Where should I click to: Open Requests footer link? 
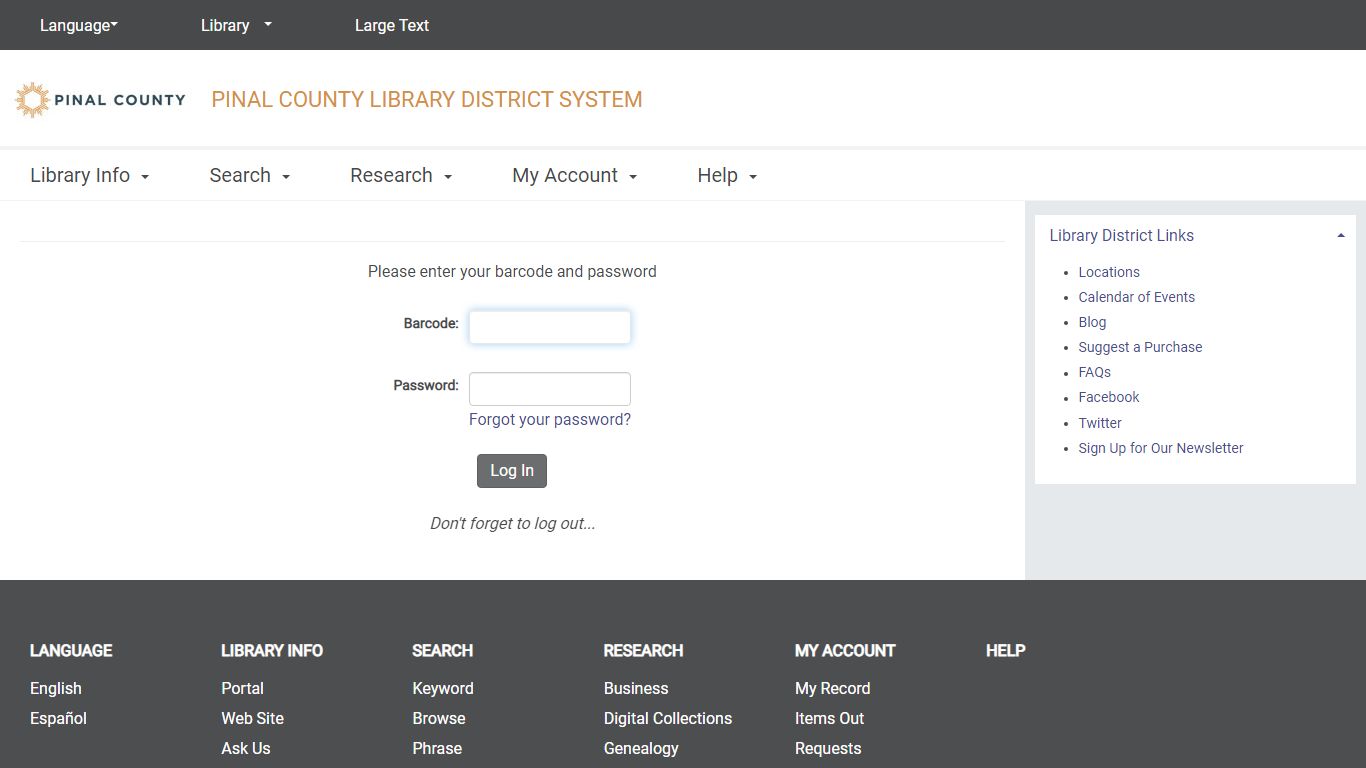828,748
